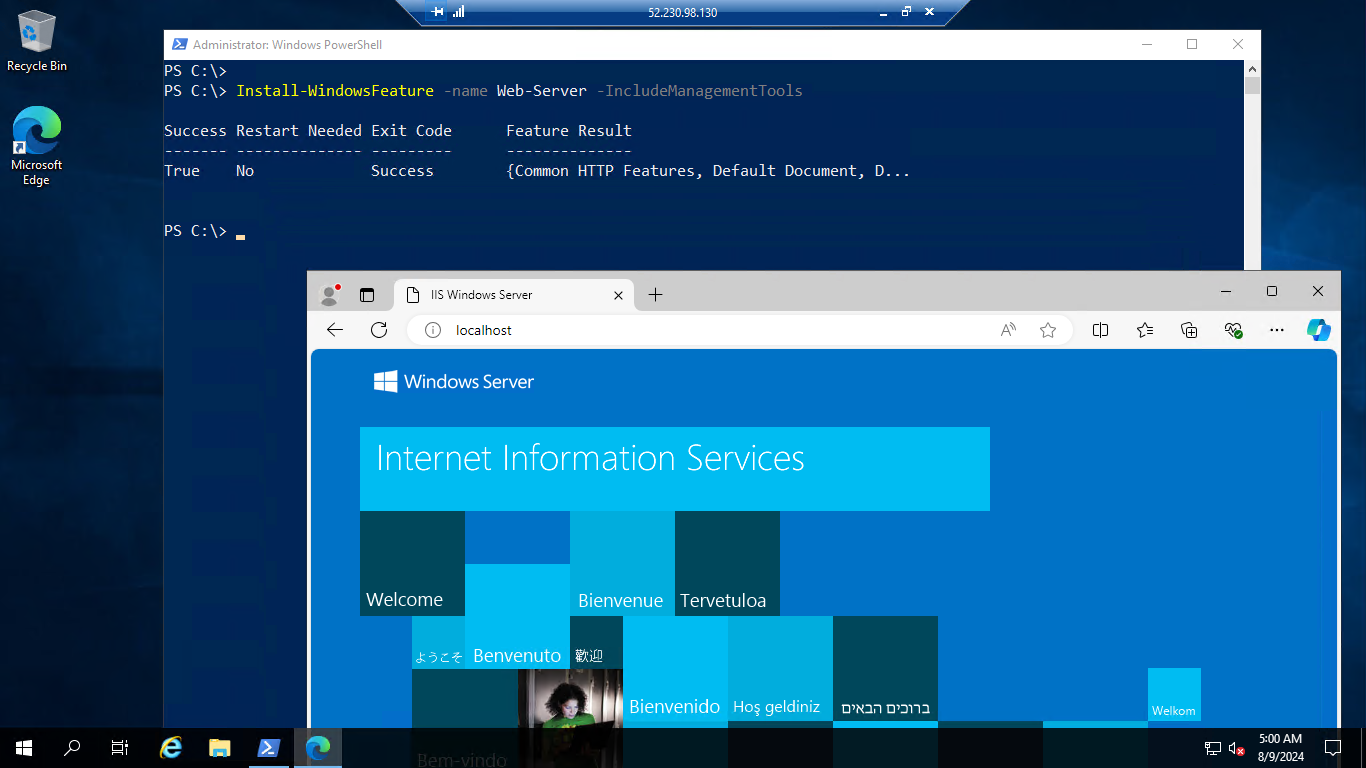Screen dimensions: 1366x768
Task: Open Edge split screen button
Action: pyautogui.click(x=1101, y=330)
